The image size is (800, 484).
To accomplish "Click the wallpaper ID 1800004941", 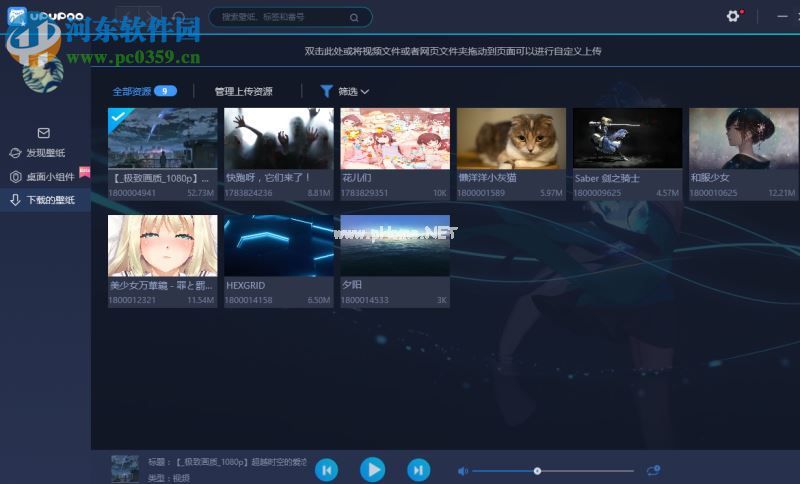I will click(x=132, y=193).
